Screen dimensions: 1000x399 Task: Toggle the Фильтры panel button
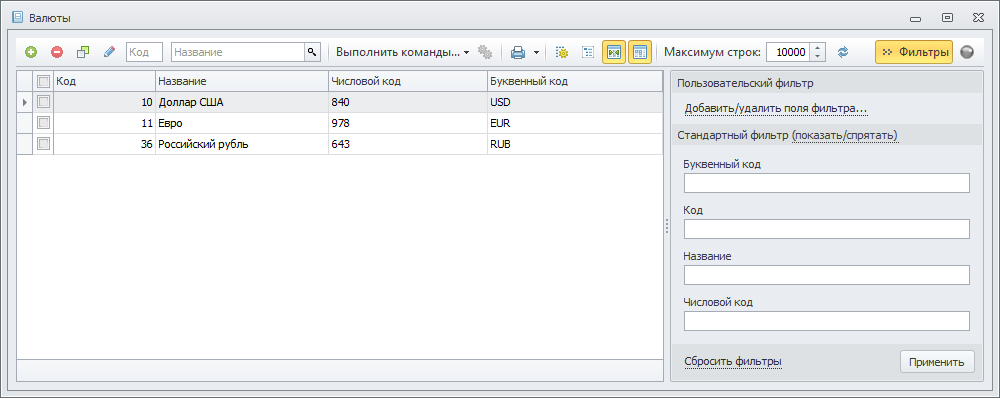(x=914, y=52)
